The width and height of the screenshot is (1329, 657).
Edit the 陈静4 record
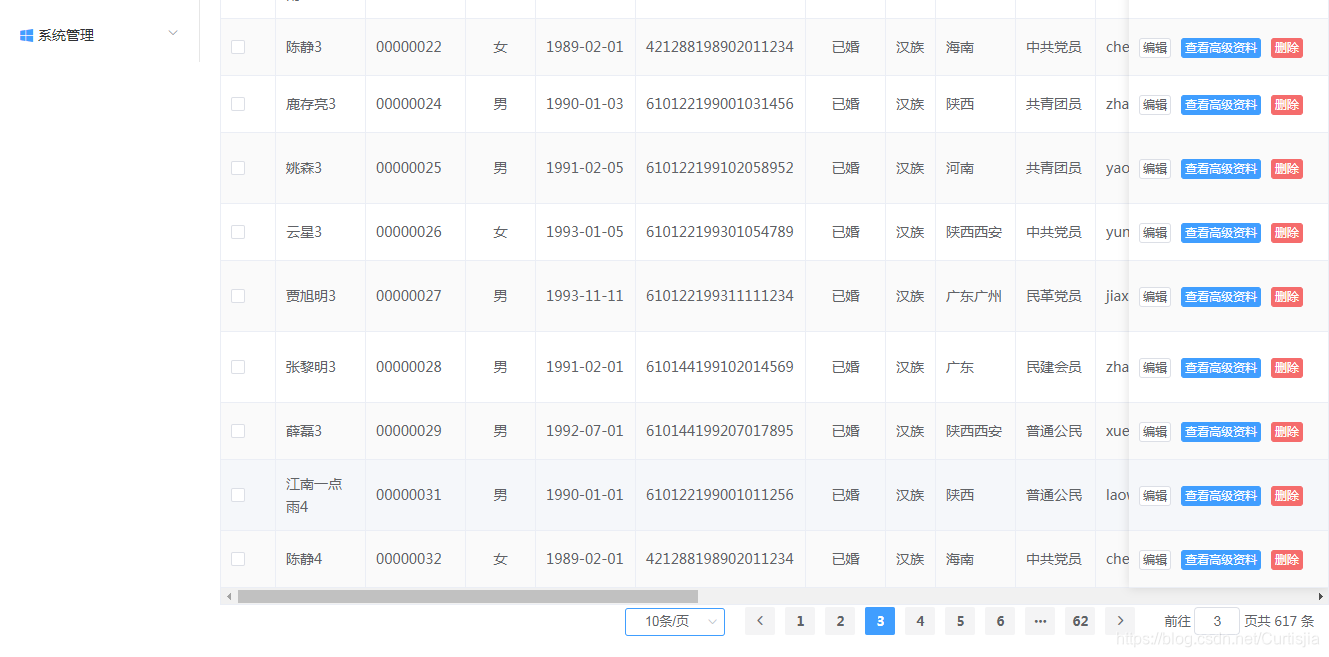1155,559
